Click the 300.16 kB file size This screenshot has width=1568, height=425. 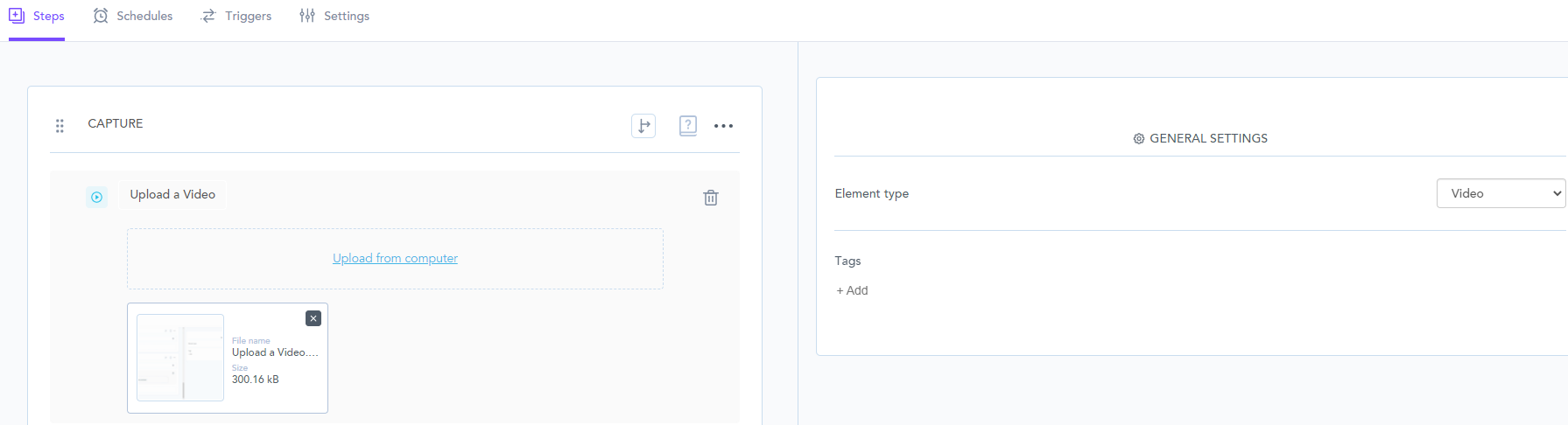tap(256, 380)
